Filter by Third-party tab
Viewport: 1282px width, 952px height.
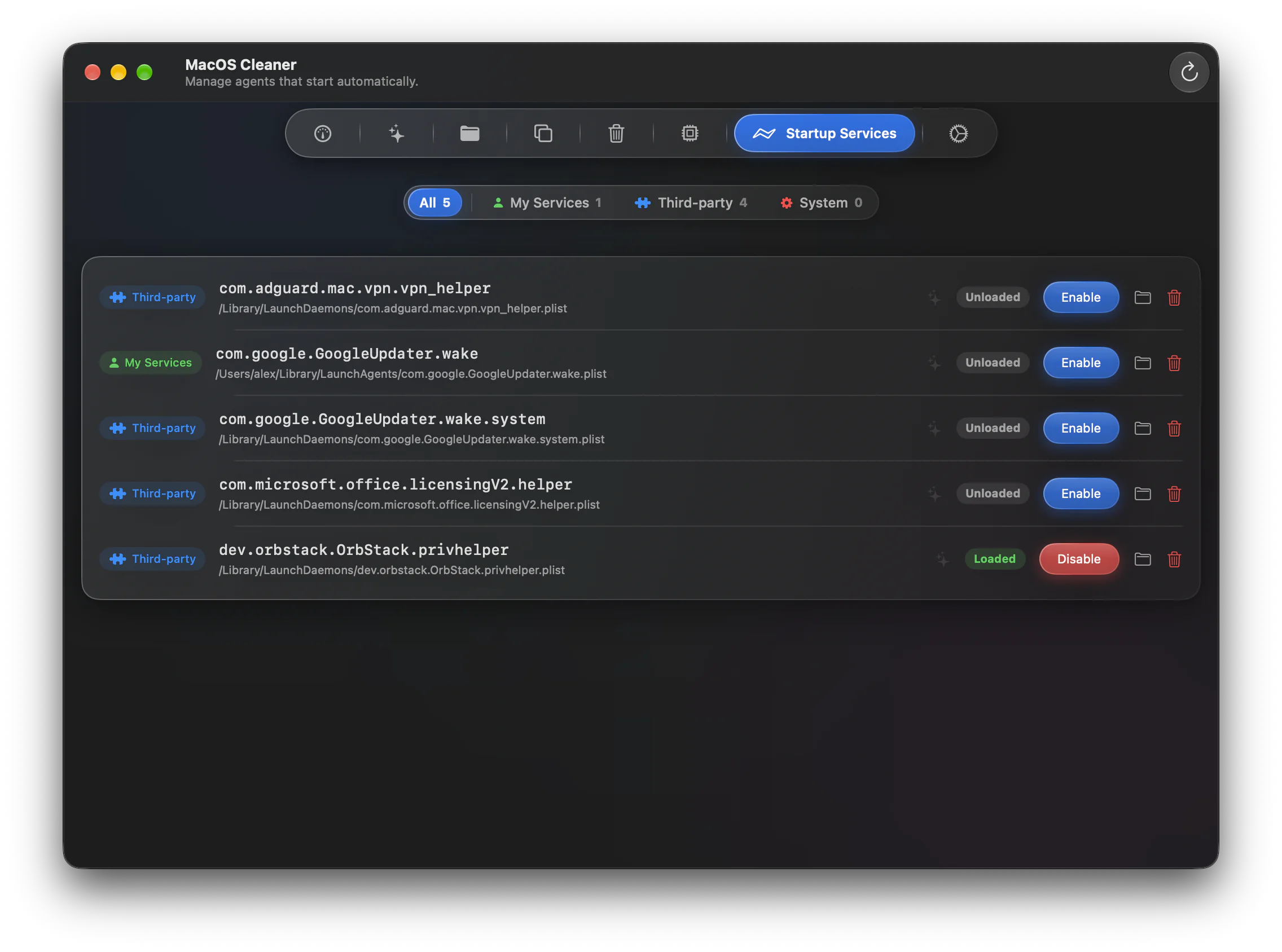691,202
